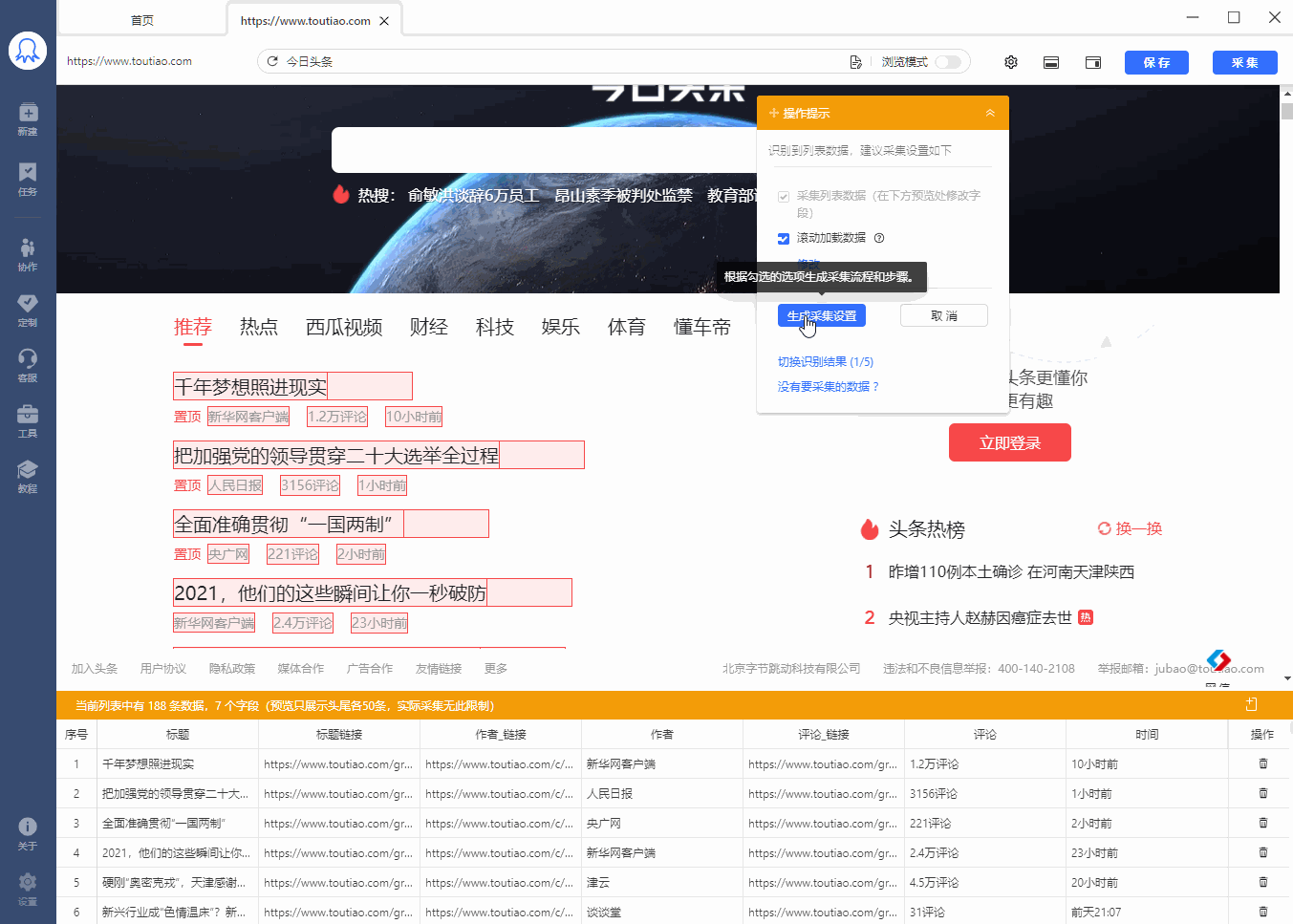Select the 娱乐 channel tab
The height and width of the screenshot is (924, 1293).
click(561, 327)
